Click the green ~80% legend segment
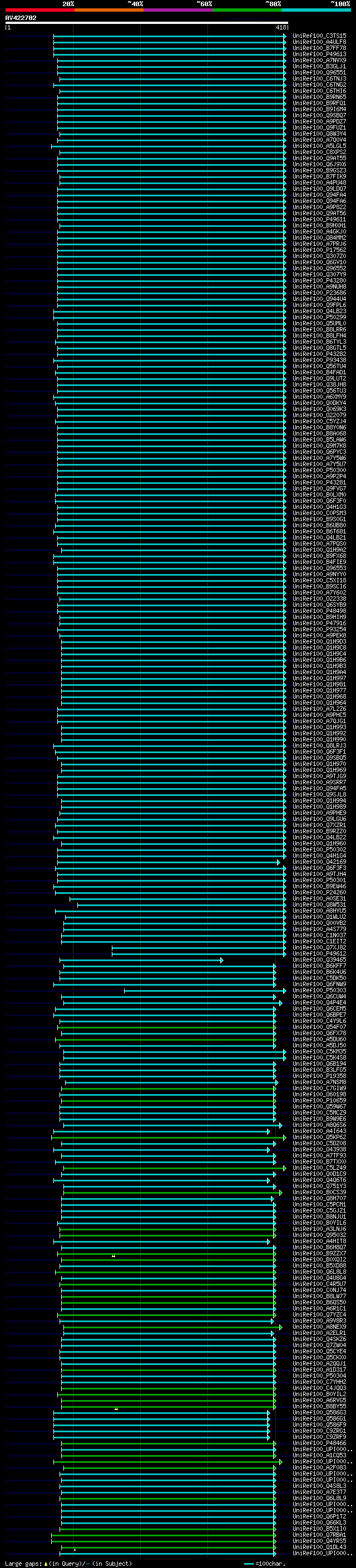 (x=247, y=10)
